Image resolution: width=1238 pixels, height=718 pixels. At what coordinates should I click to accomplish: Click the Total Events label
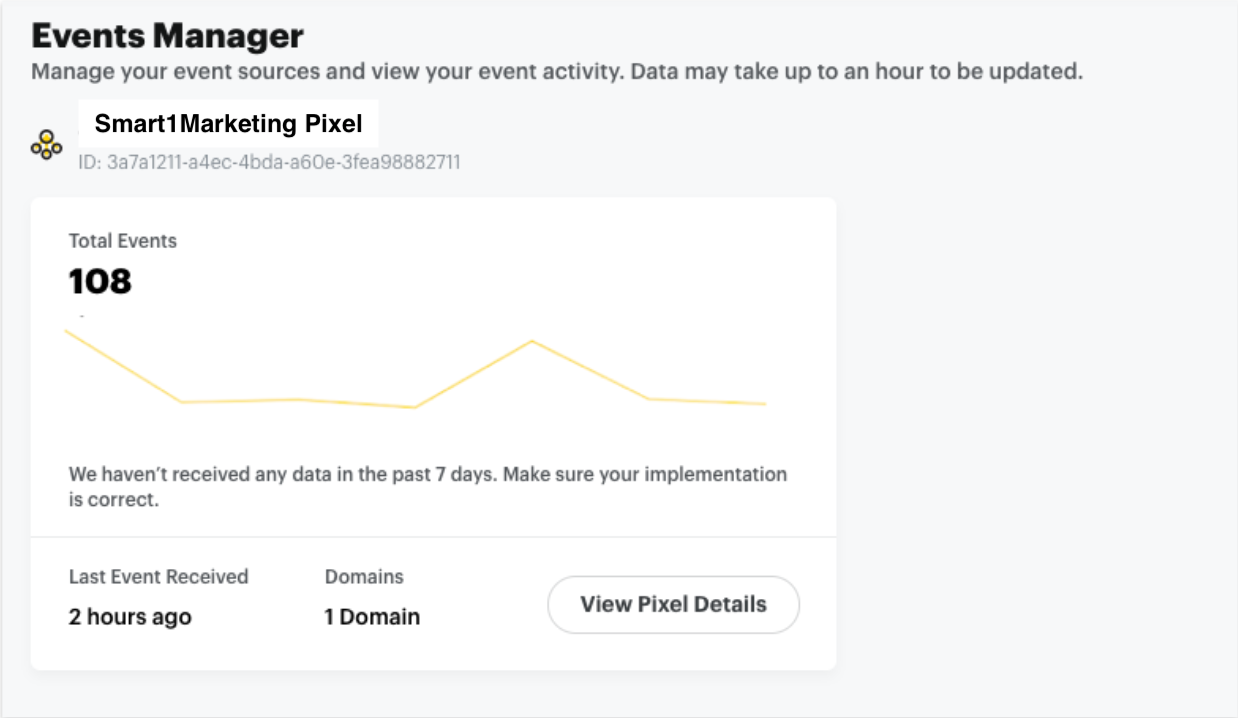pyautogui.click(x=122, y=241)
